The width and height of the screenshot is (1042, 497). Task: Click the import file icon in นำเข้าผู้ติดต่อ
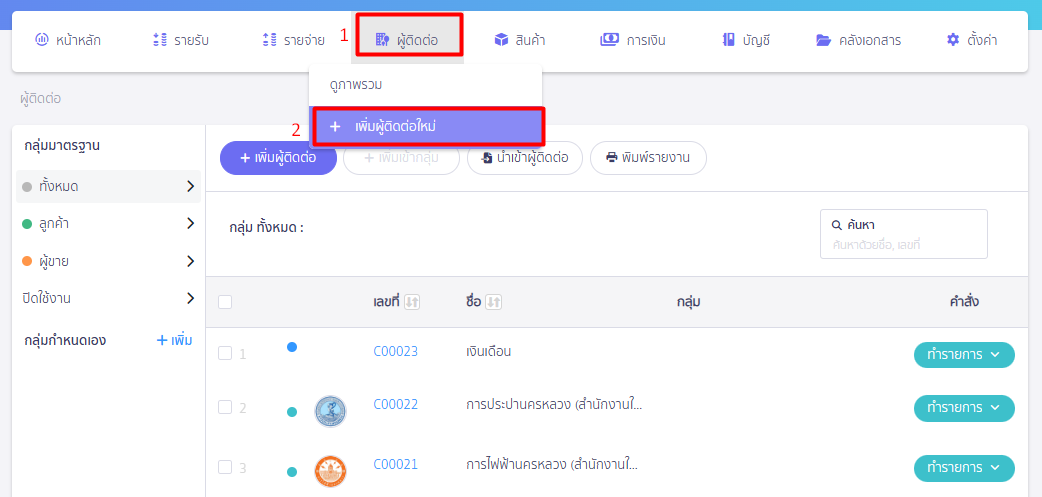(487, 158)
